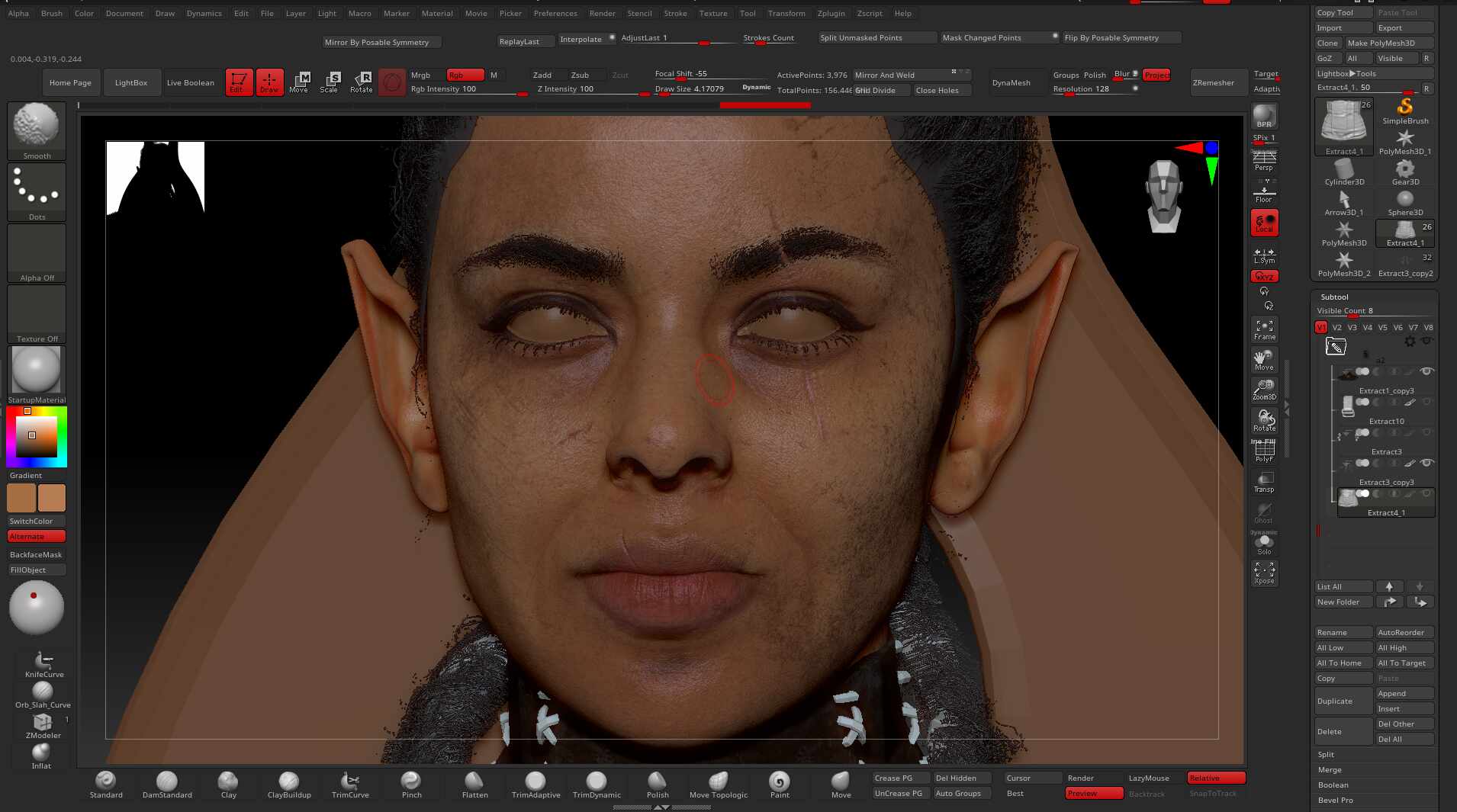Select the Scale gizmo mode
The width and height of the screenshot is (1457, 812).
(330, 82)
